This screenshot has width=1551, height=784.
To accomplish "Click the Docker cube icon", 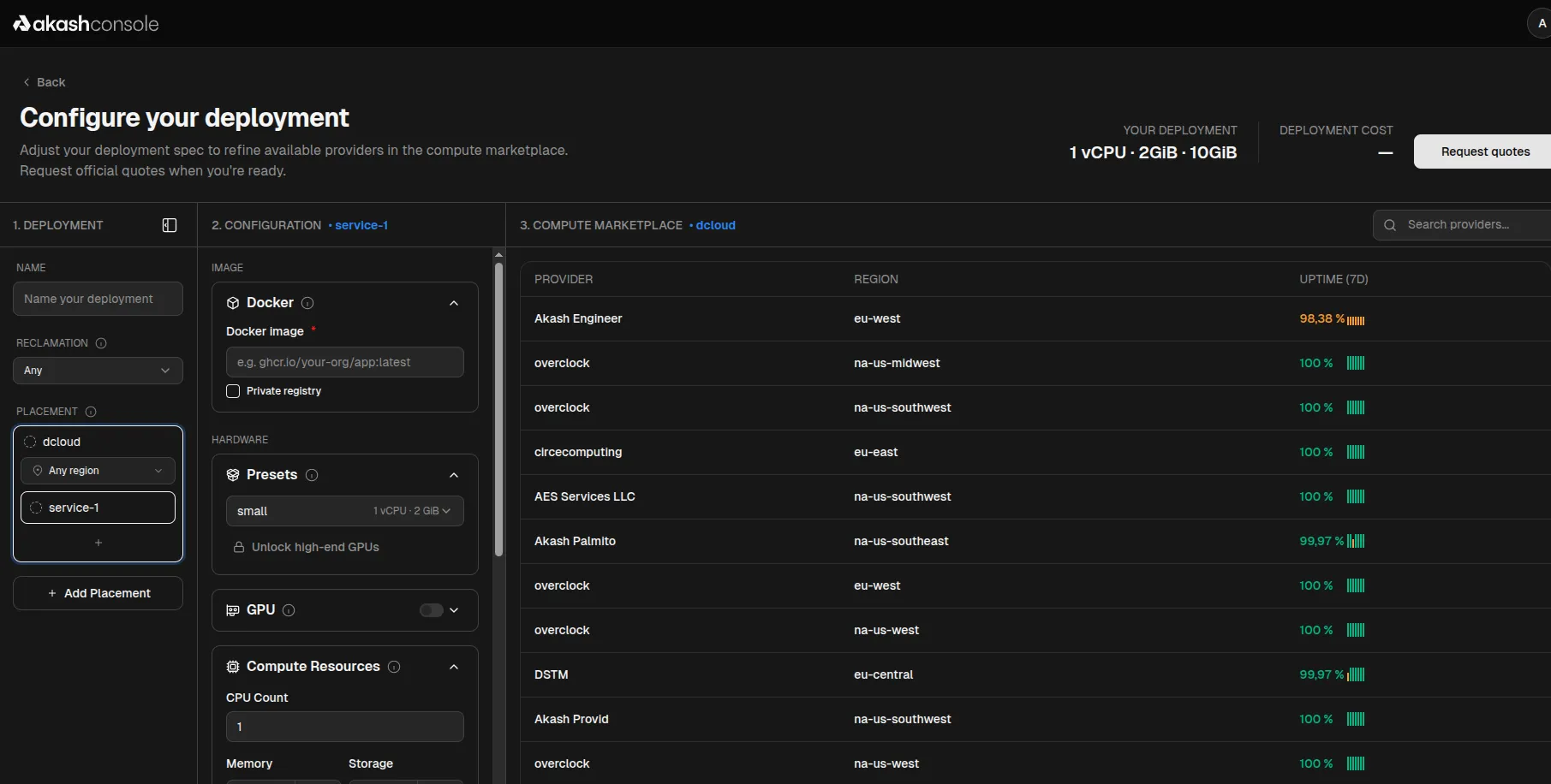I will (233, 303).
